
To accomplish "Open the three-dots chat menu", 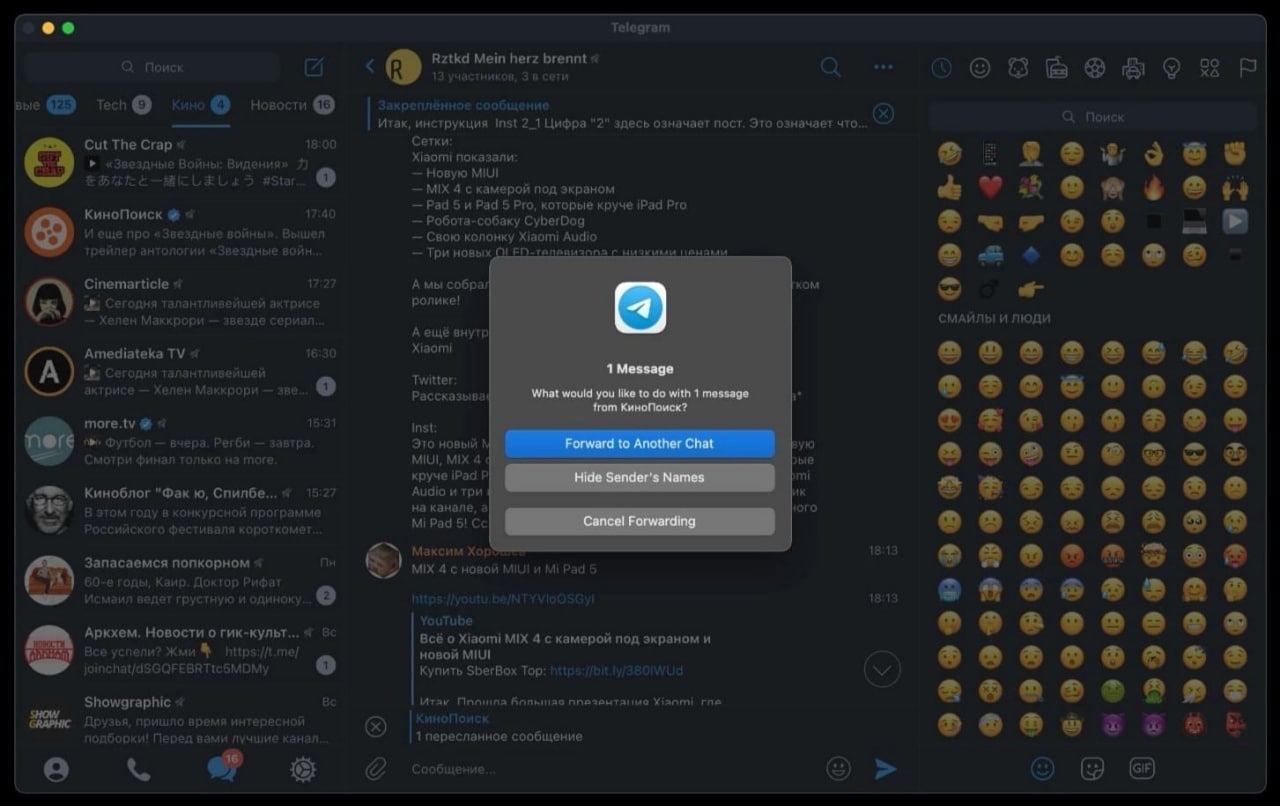I will 883,67.
